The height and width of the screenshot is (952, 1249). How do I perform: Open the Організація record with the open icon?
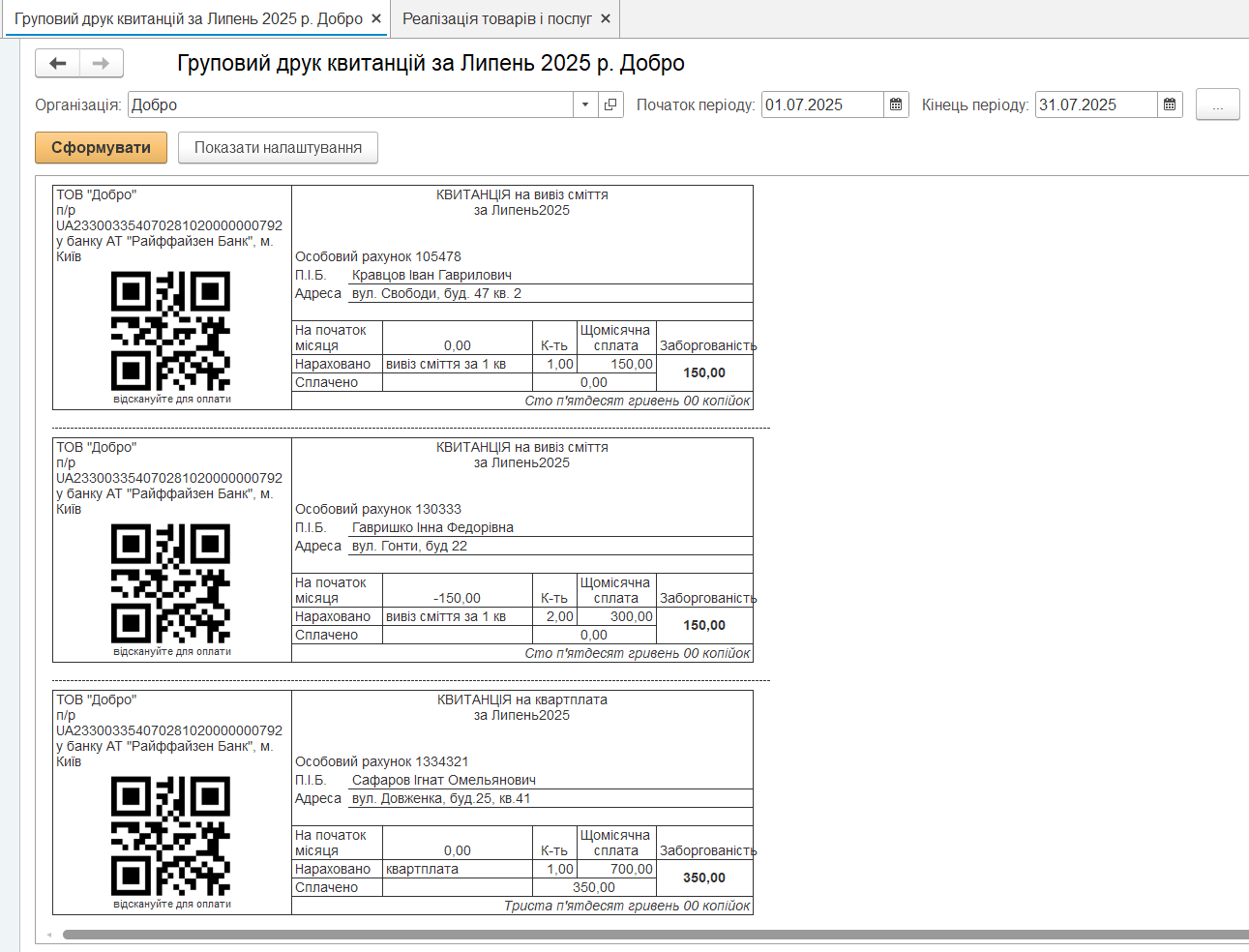(610, 104)
